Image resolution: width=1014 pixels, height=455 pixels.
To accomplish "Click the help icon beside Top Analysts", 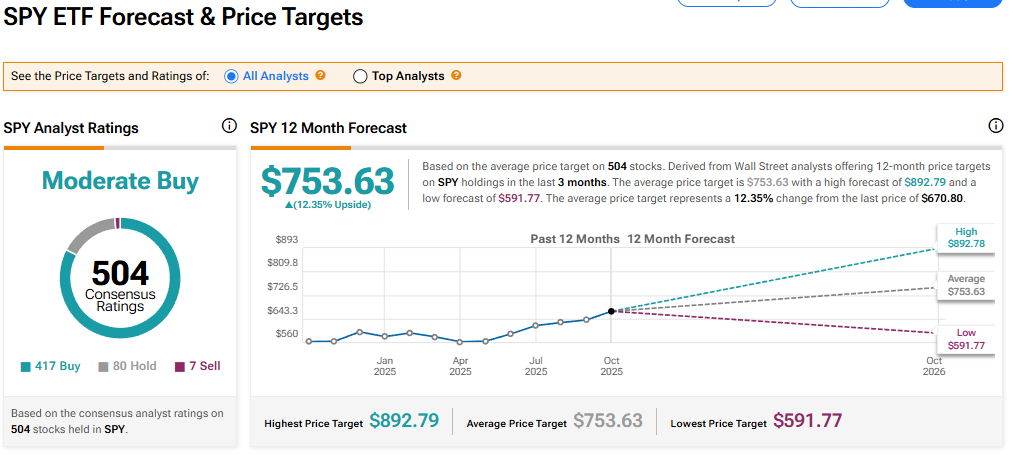I will (x=456, y=75).
